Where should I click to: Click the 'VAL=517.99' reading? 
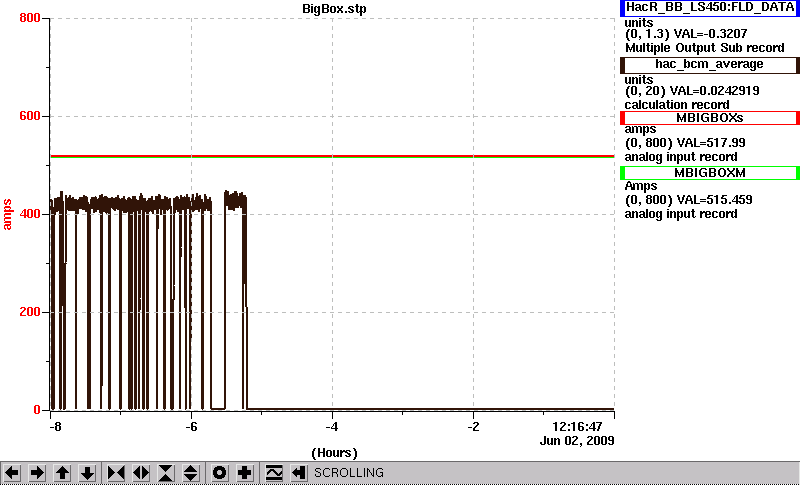(710, 143)
